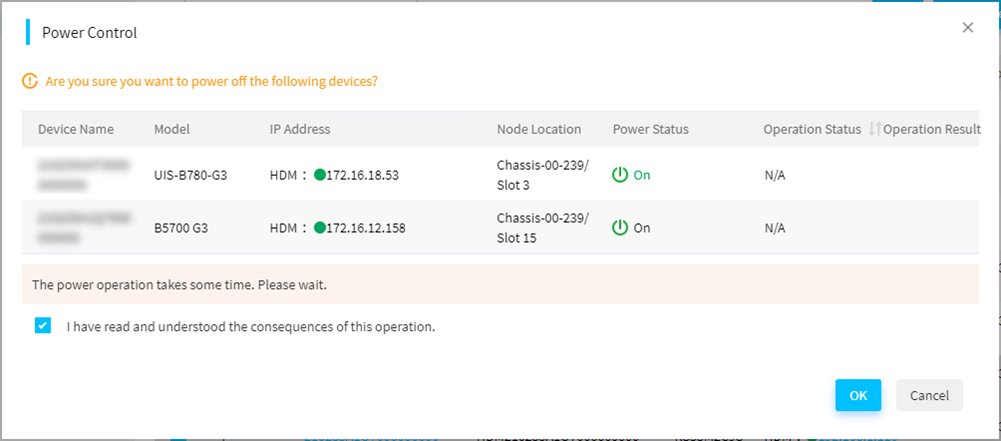Untick the read and understood consequences checkbox

(43, 327)
